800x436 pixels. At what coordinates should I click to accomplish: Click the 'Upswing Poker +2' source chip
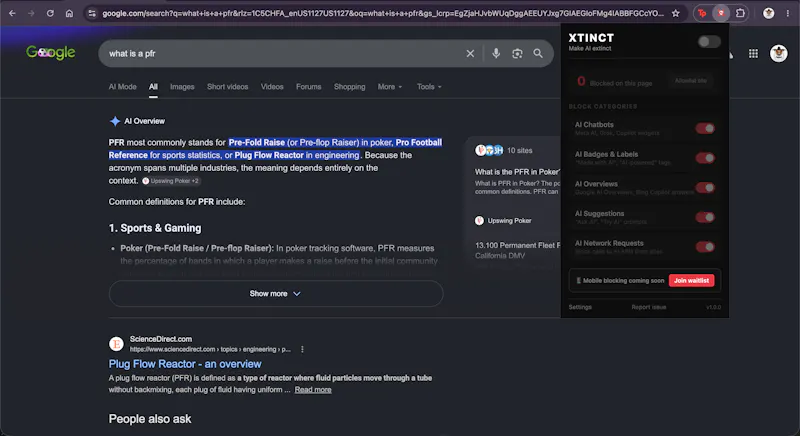pyautogui.click(x=170, y=181)
